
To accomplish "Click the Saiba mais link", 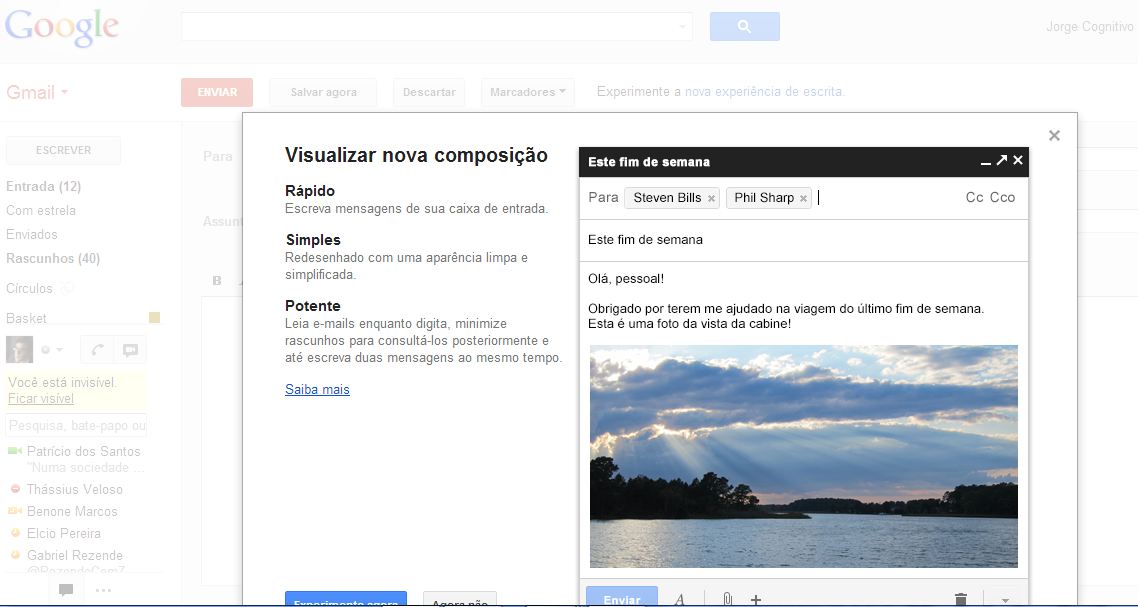I will click(x=317, y=390).
